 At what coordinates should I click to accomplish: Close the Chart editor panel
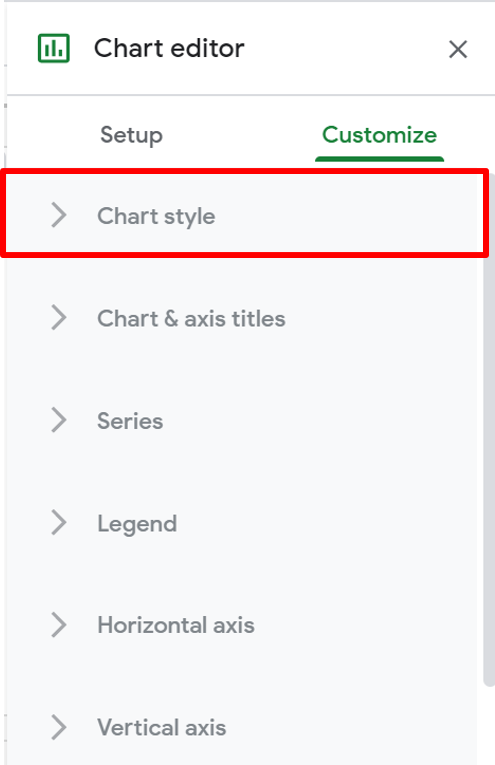pyautogui.click(x=458, y=49)
